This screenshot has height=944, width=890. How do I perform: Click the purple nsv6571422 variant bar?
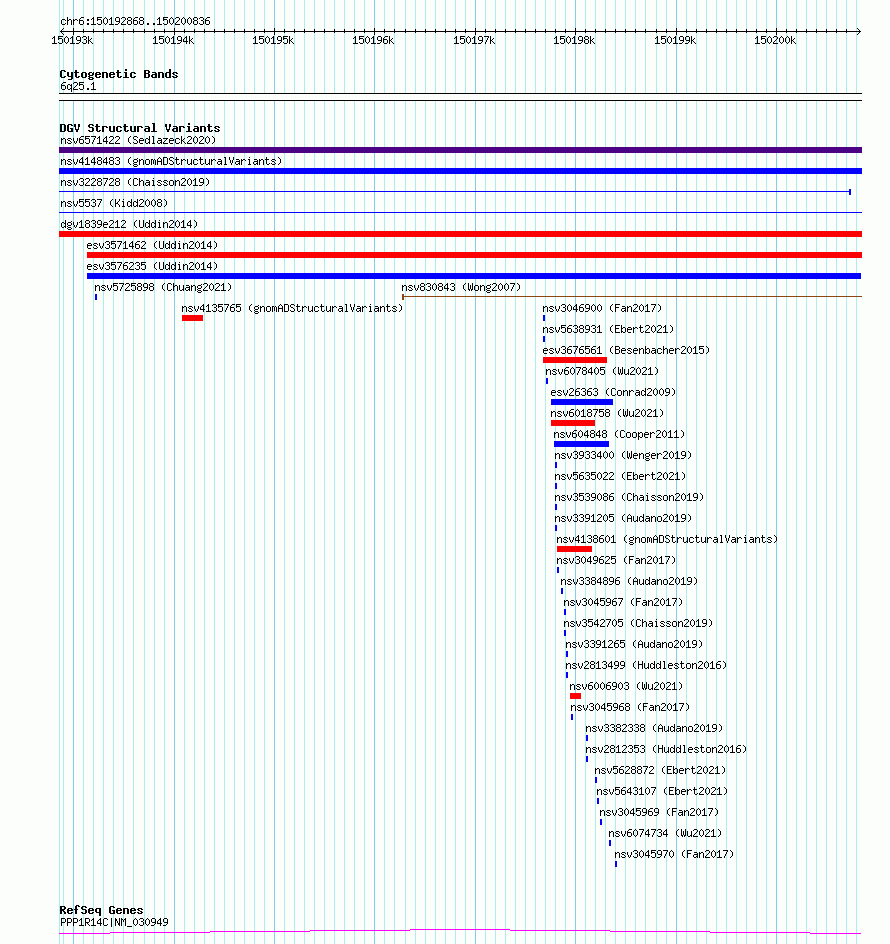point(461,150)
